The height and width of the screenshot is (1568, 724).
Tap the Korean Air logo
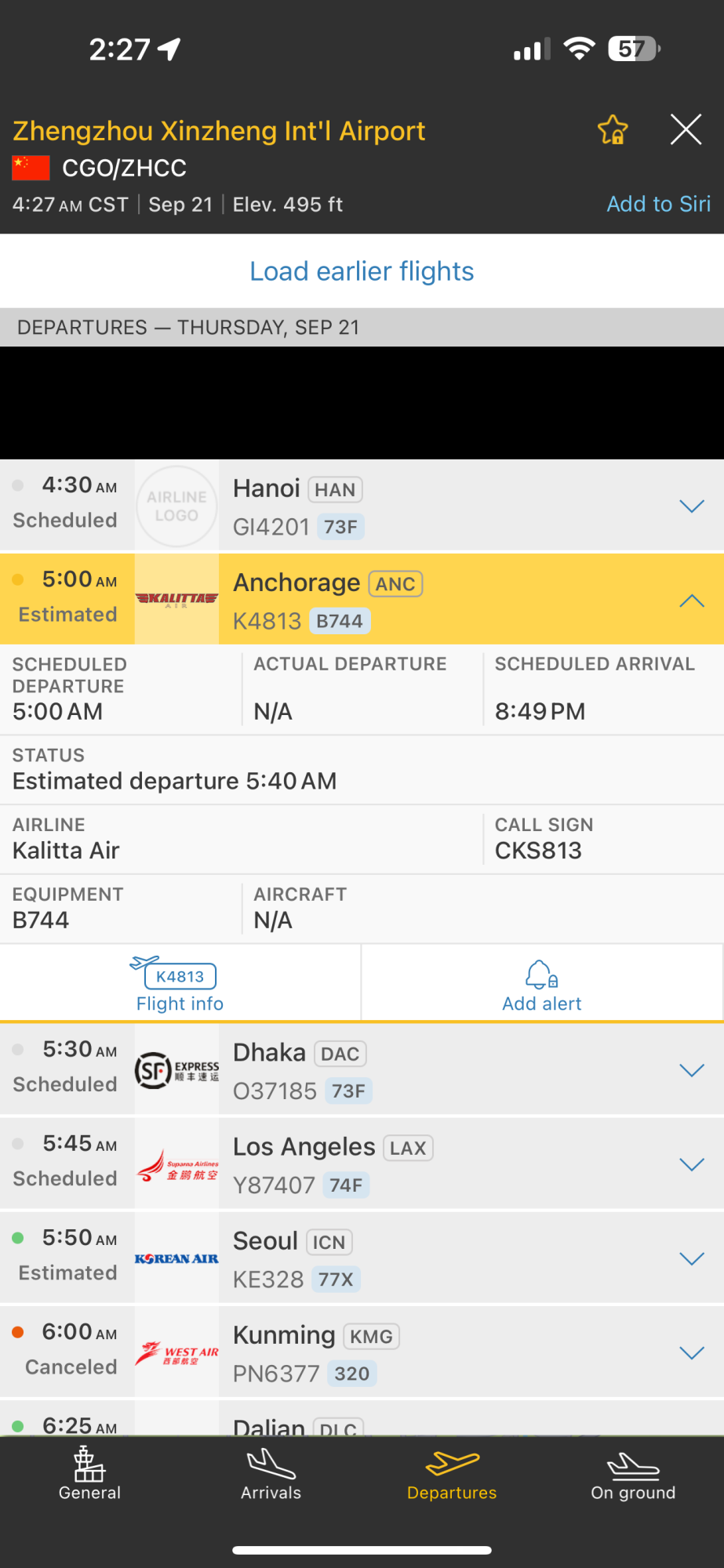(176, 1258)
